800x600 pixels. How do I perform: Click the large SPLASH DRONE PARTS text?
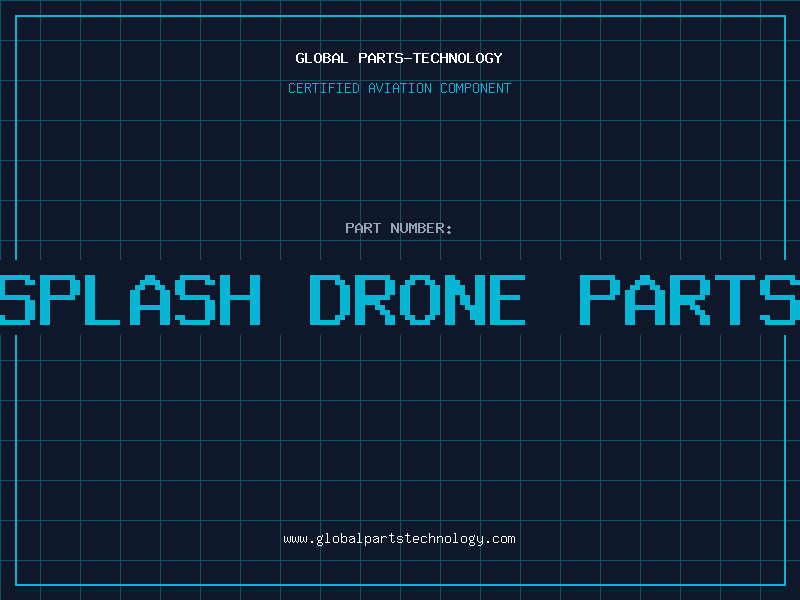pos(400,299)
